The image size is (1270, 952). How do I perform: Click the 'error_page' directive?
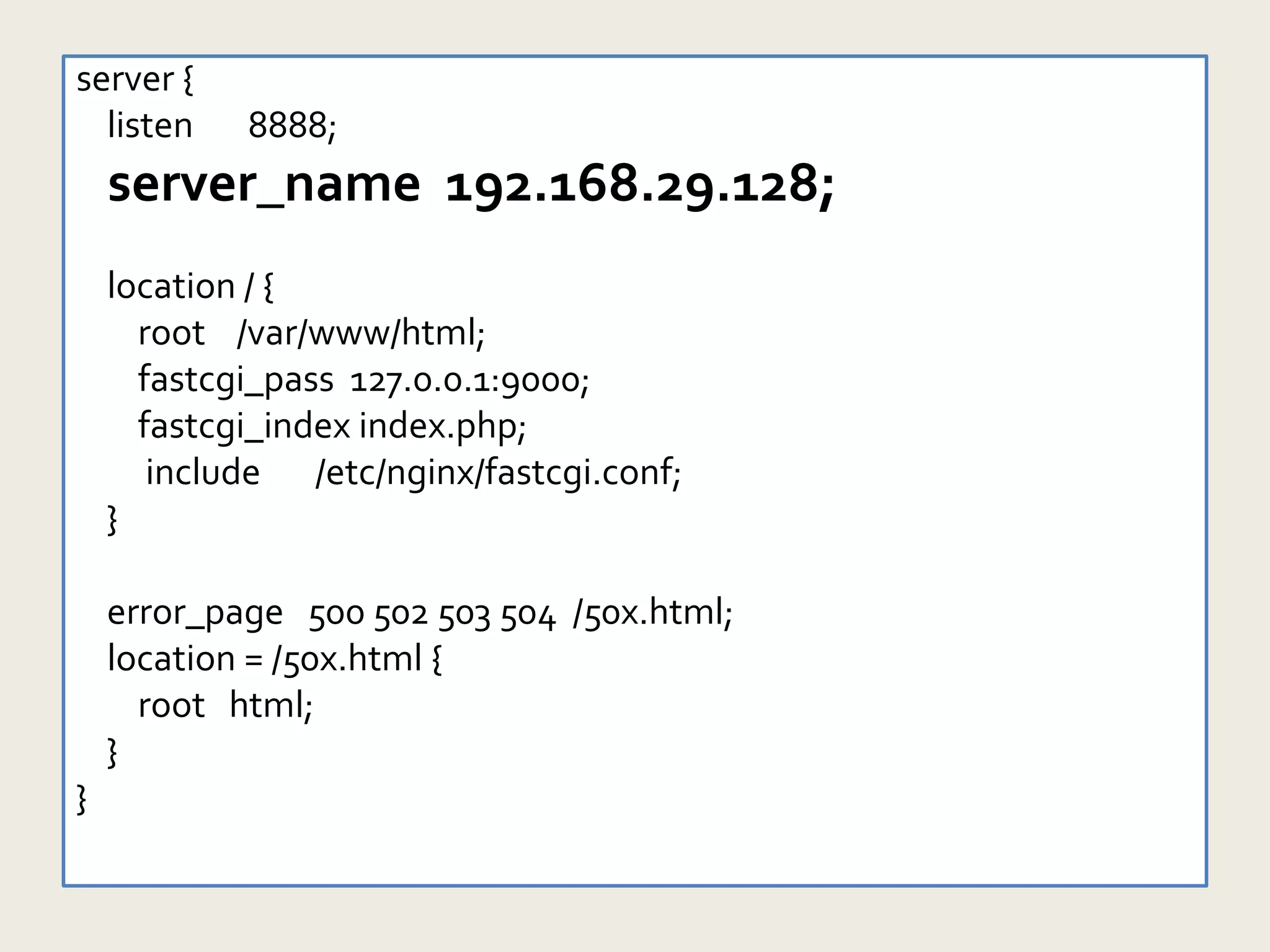point(195,614)
